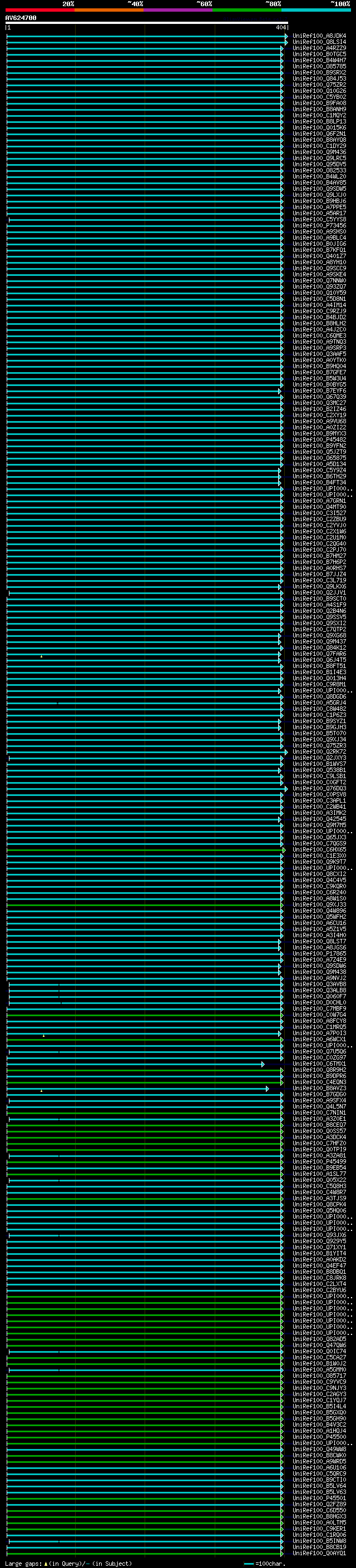356x1568 pixels.
Task: Click the purple ~60% identity legend segment
Action: coord(179,10)
